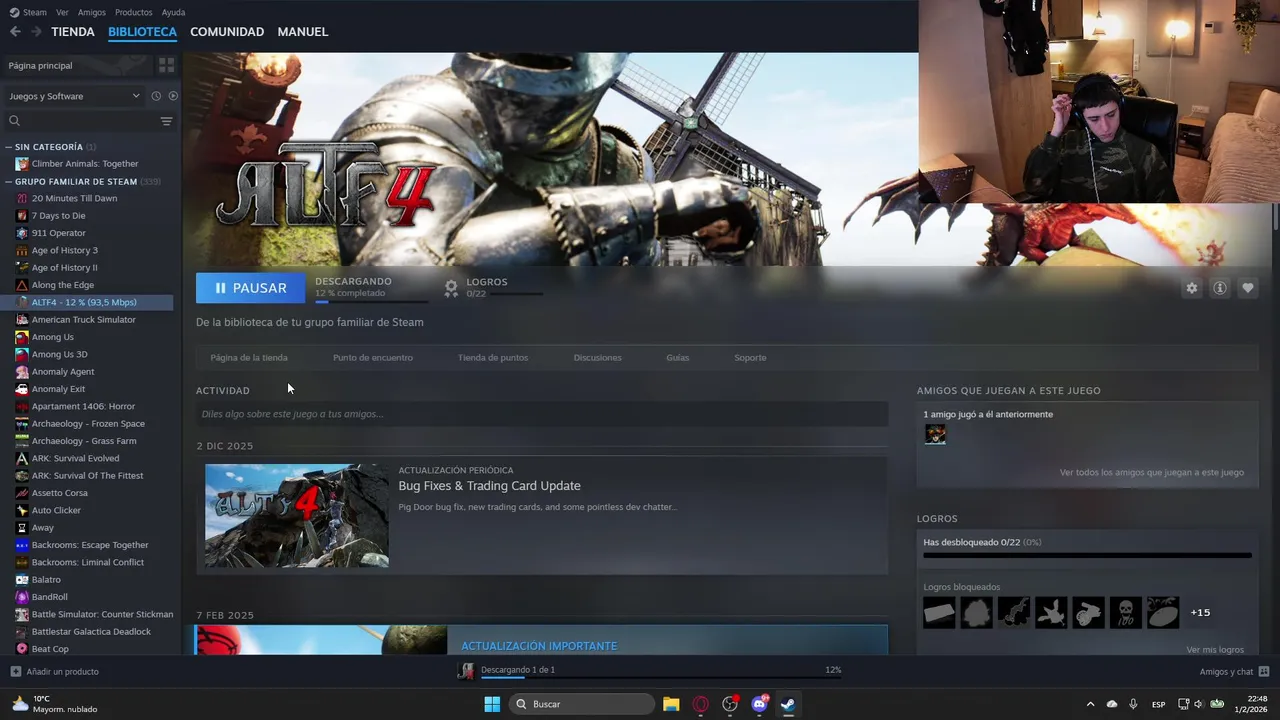The width and height of the screenshot is (1280, 720).
Task: Click the Steam taskbar icon
Action: (788, 704)
